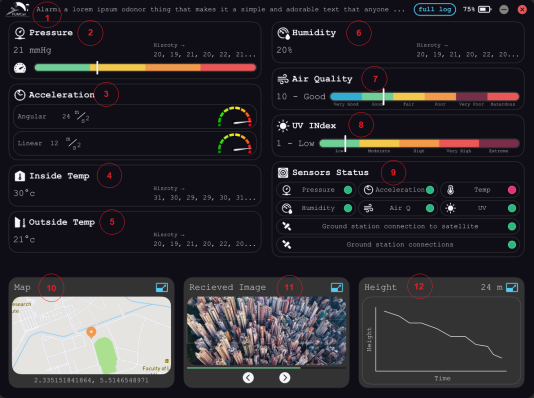Click the Inside Temp history values
Viewport: 534px width, 398px height.
pyautogui.click(x=204, y=198)
